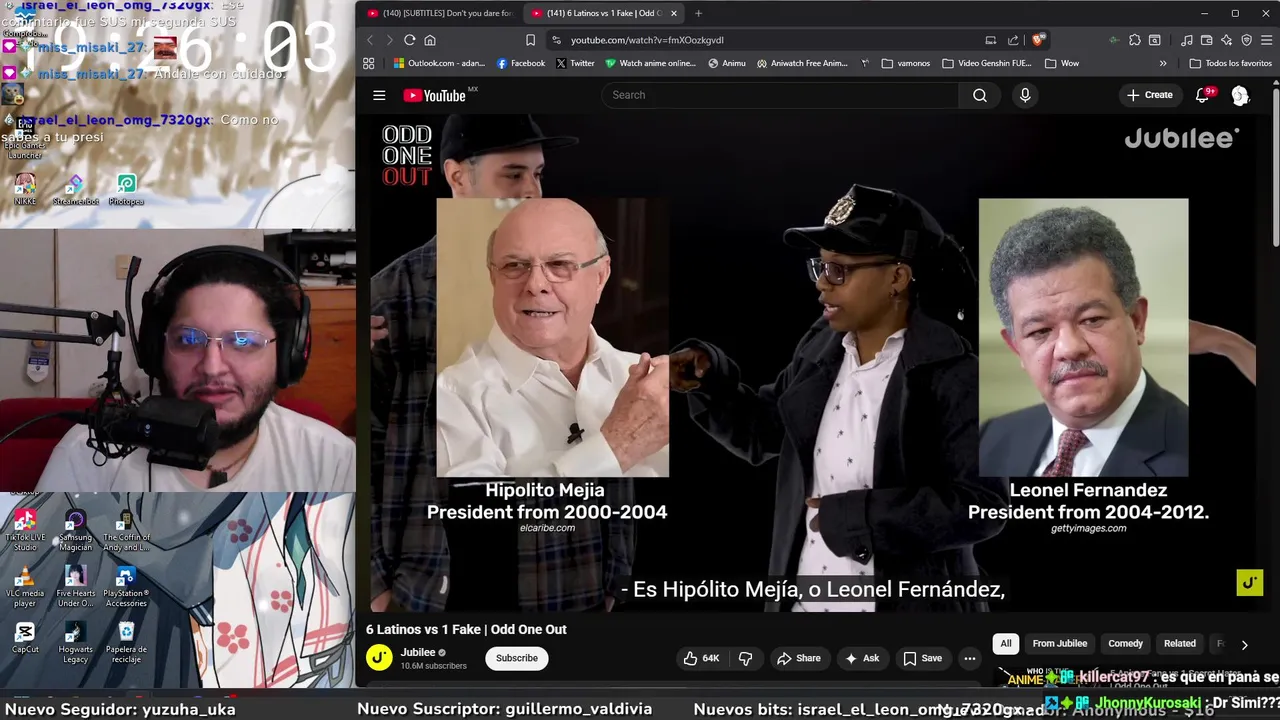
Task: Open the Todos los favoritos folder
Action: pos(1231,63)
